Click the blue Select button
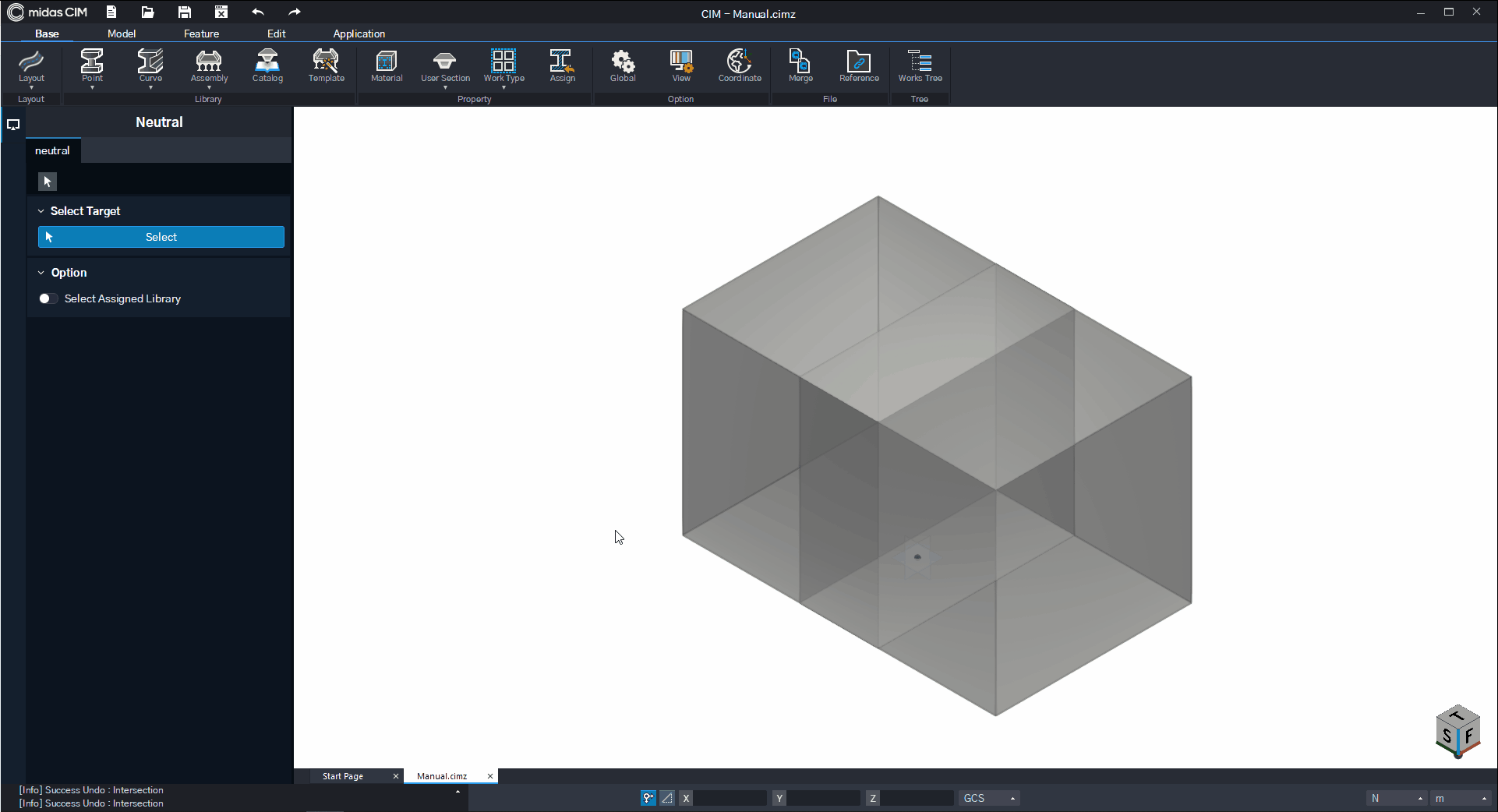This screenshot has height=812, width=1498. pos(161,237)
